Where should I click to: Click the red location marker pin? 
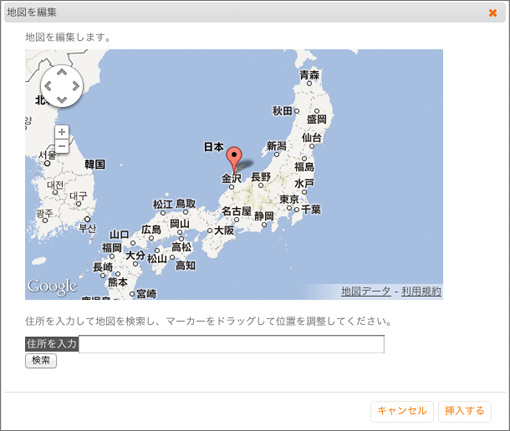pyautogui.click(x=234, y=160)
